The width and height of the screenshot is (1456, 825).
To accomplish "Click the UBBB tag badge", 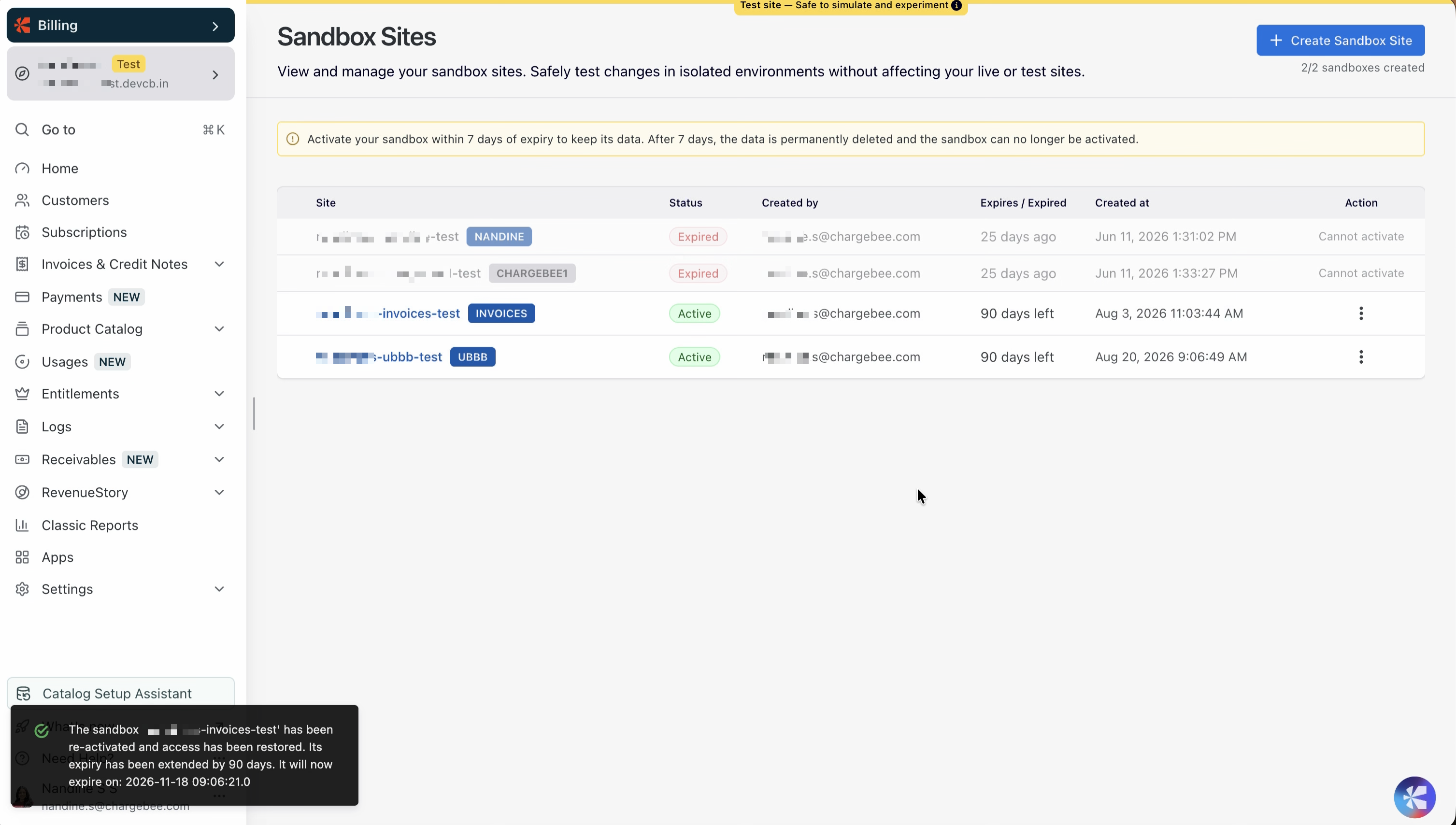I will pyautogui.click(x=472, y=357).
